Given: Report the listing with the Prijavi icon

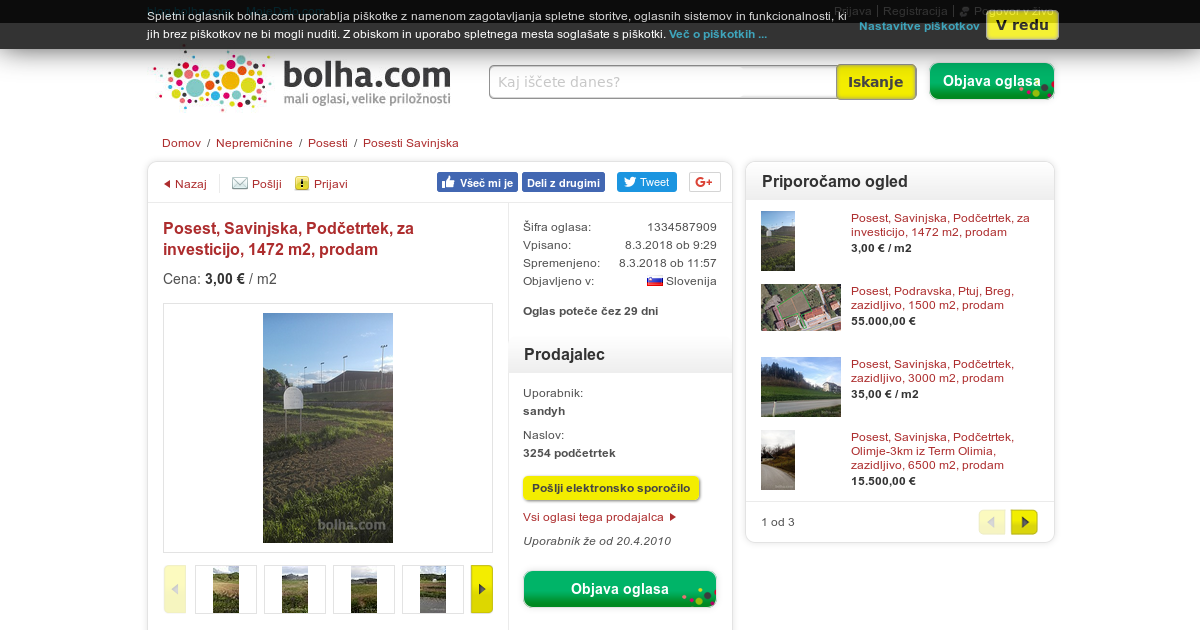Looking at the screenshot, I should (x=321, y=184).
